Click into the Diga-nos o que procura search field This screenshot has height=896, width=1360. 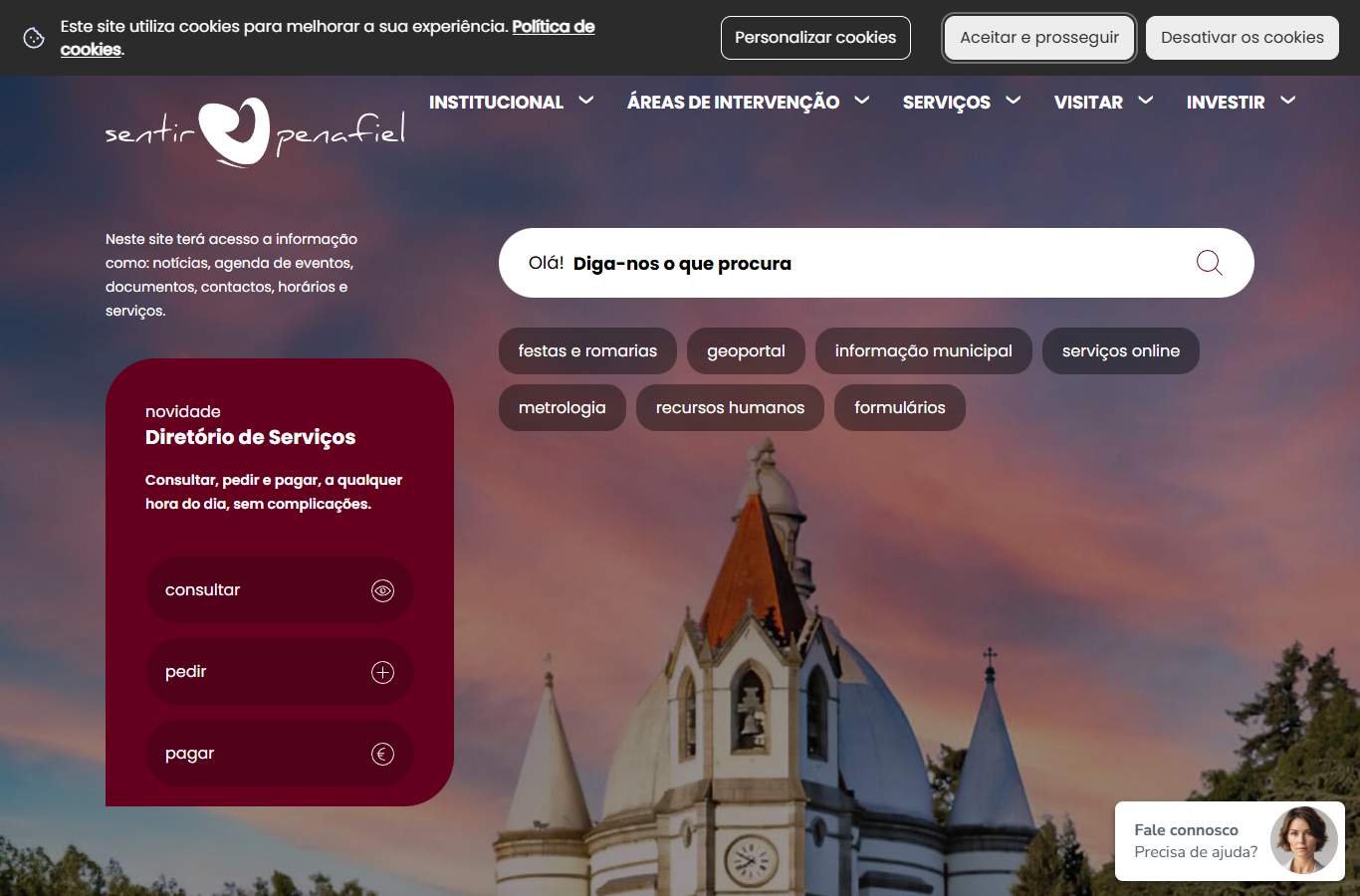click(x=876, y=263)
